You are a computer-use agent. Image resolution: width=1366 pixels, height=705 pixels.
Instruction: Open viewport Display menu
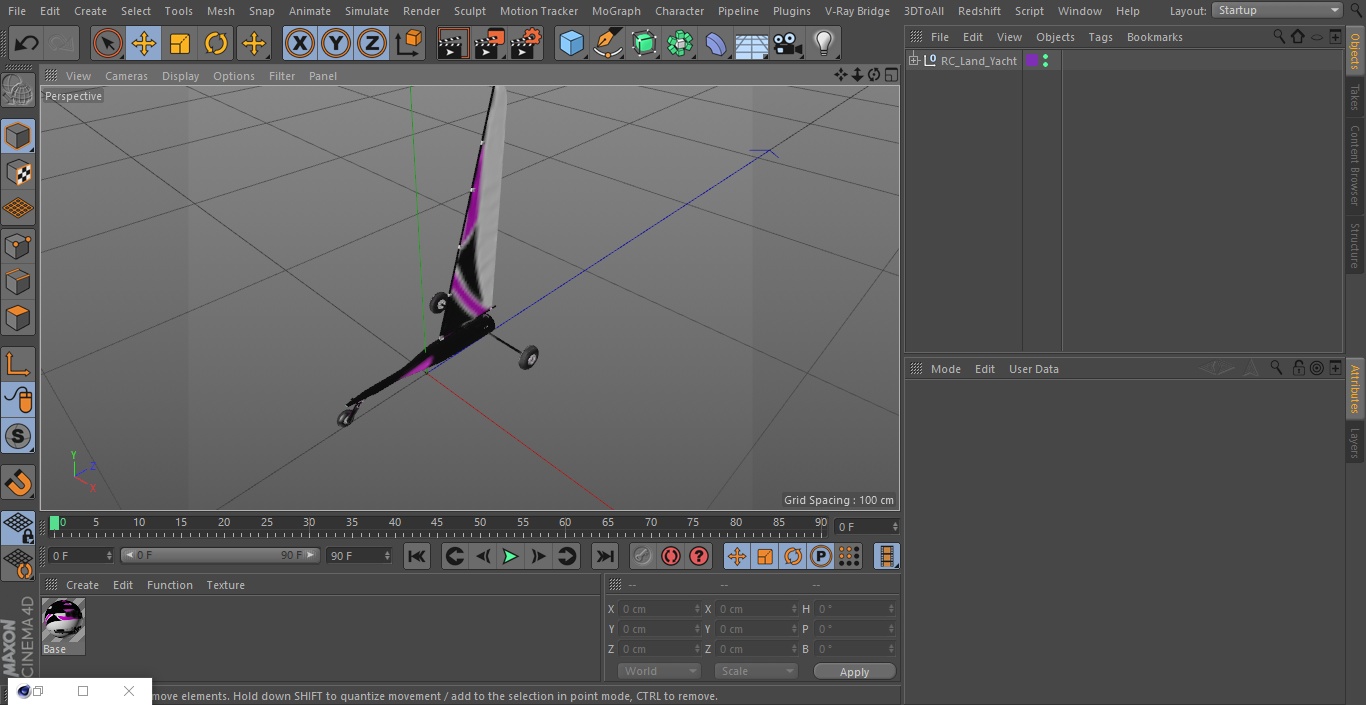pyautogui.click(x=180, y=76)
